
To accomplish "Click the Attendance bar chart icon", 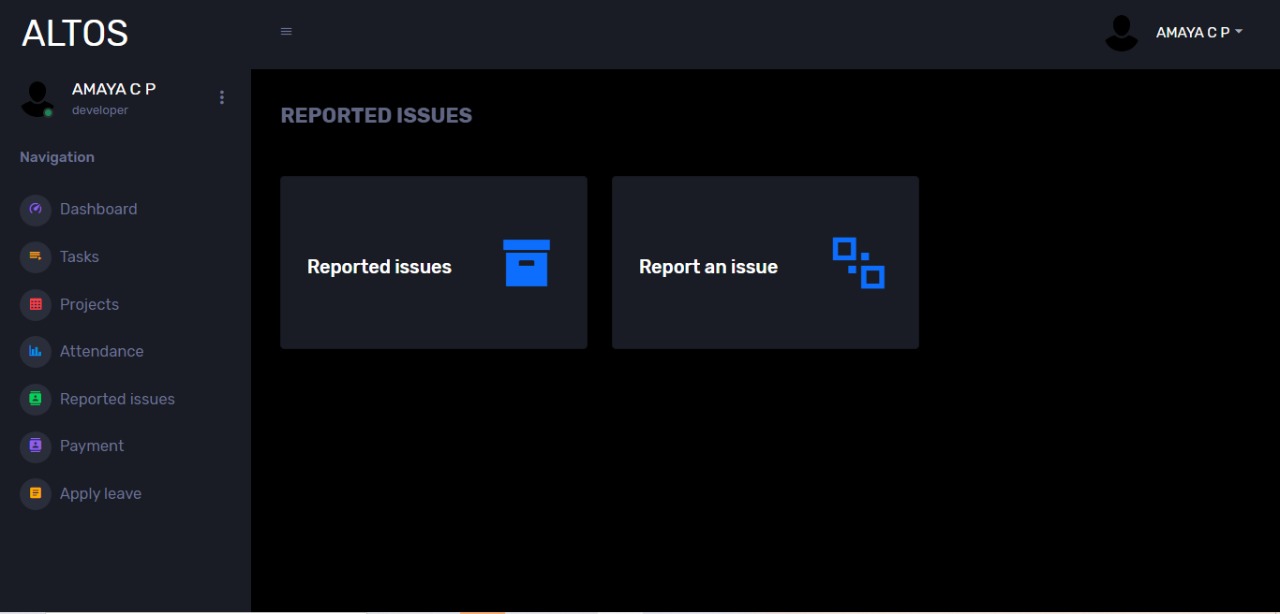I will 36,351.
